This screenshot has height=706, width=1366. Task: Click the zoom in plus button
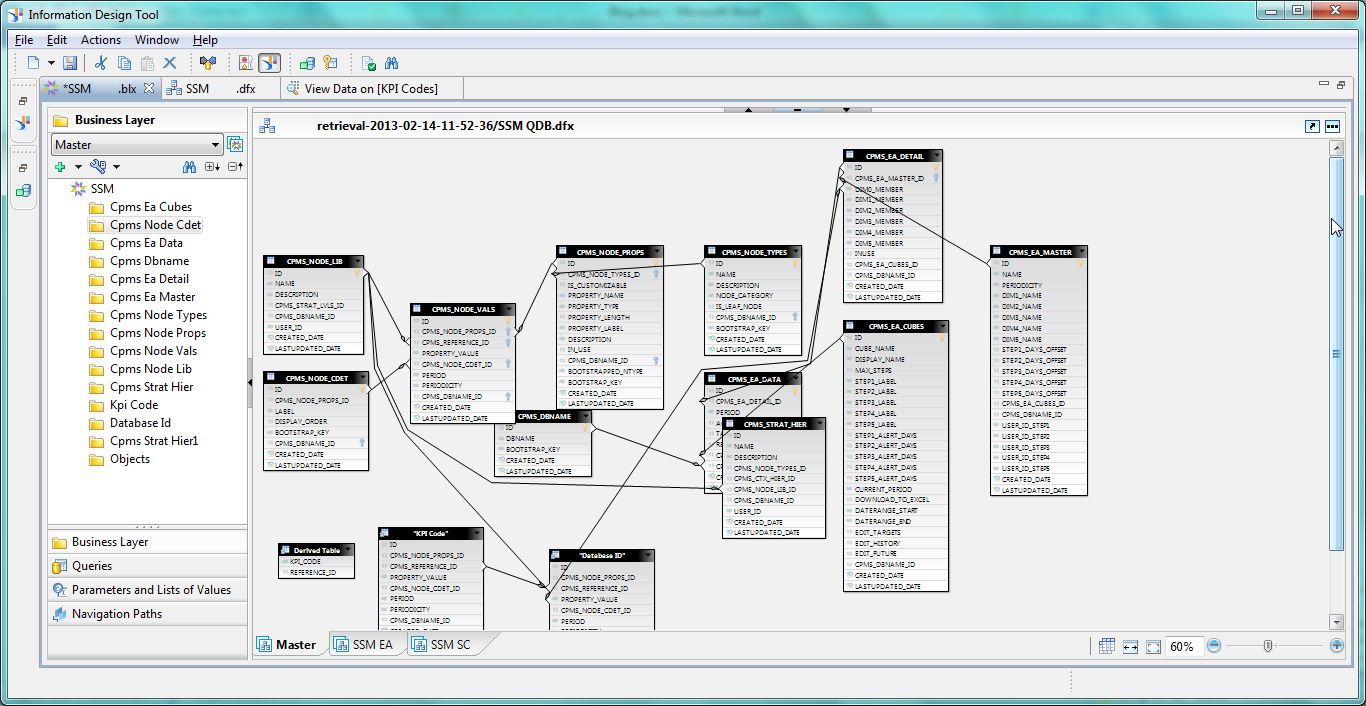pyautogui.click(x=1336, y=646)
